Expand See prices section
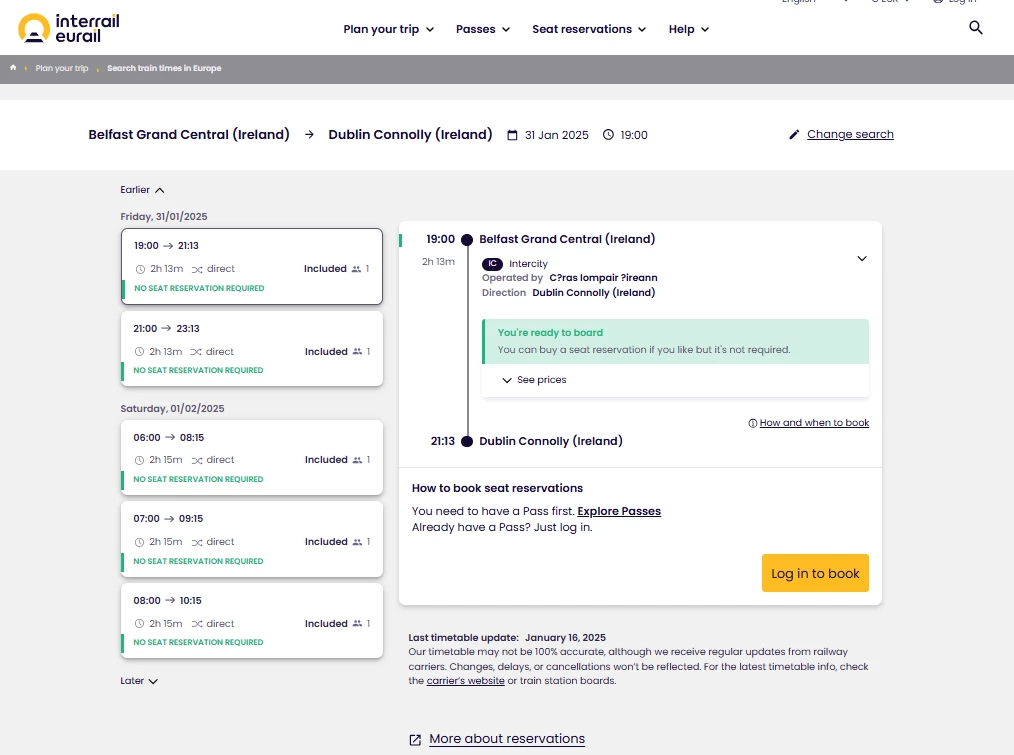 pyautogui.click(x=534, y=380)
